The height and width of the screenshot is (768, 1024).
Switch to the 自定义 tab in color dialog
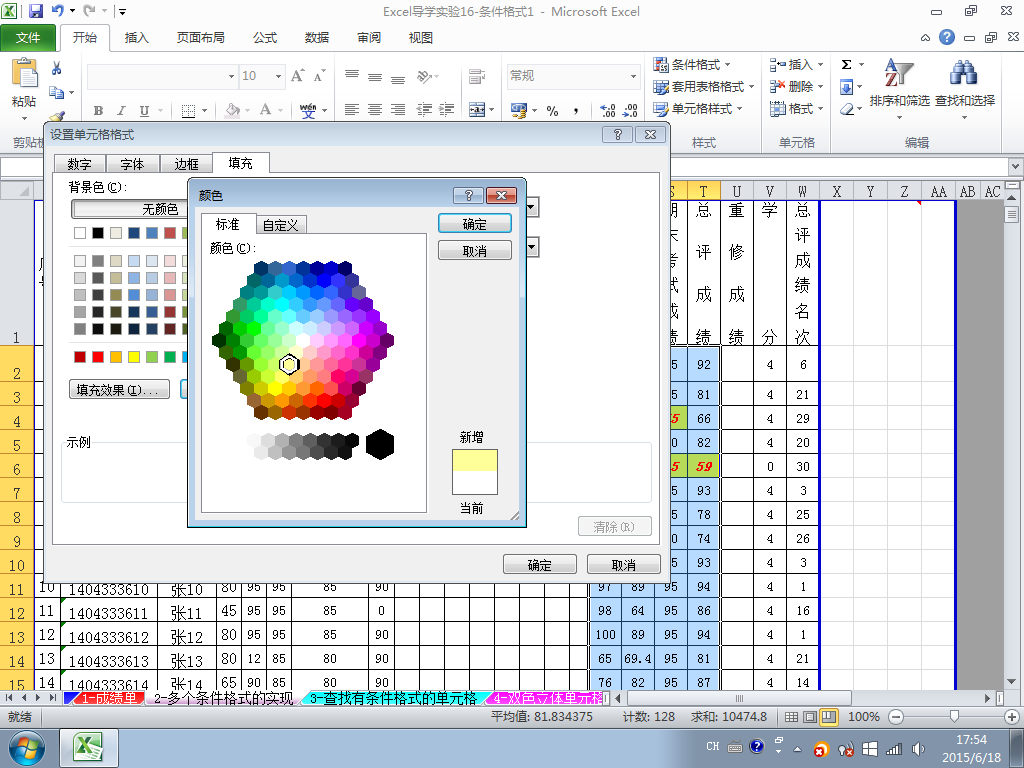click(281, 225)
